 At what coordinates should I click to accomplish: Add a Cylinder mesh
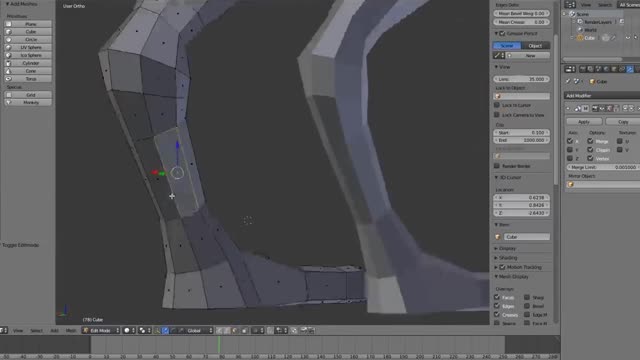[x=28, y=63]
